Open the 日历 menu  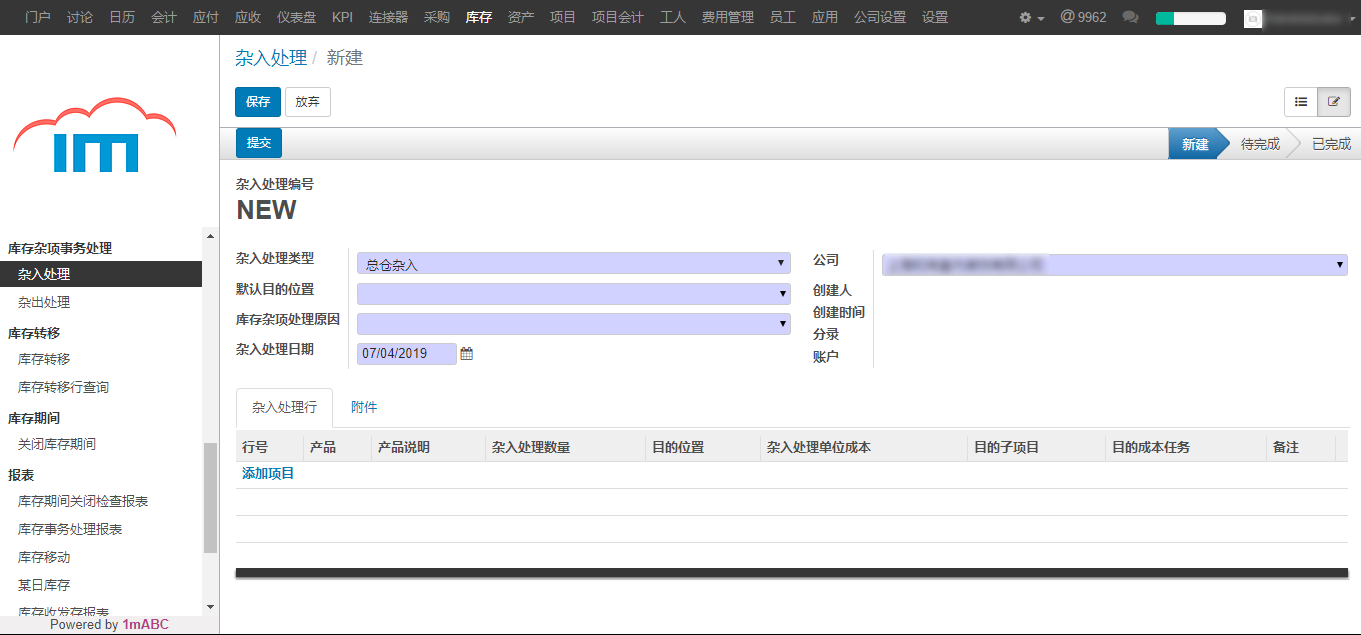coord(122,17)
